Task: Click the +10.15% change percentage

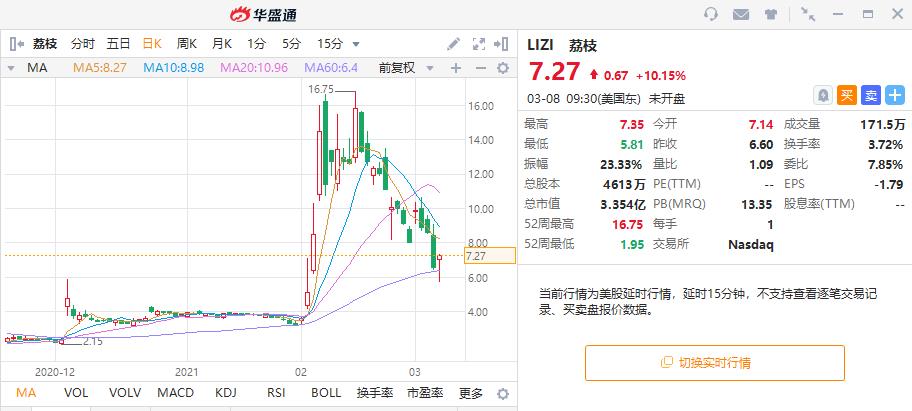Action: 660,76
